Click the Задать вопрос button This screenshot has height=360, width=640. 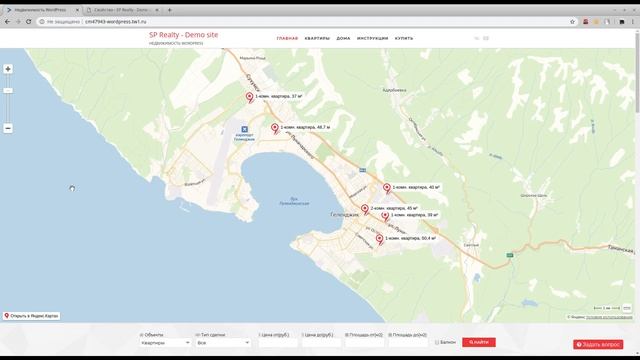tap(598, 344)
